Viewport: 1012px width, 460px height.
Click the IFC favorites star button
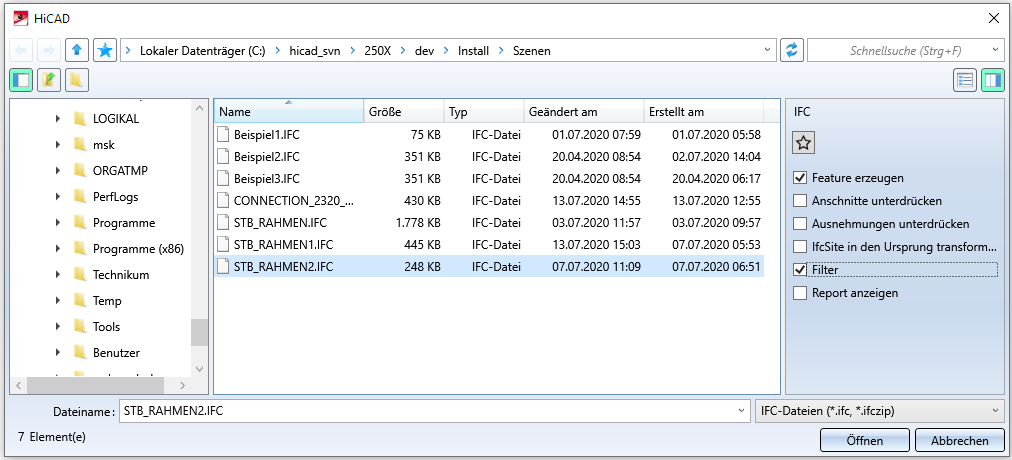804,143
